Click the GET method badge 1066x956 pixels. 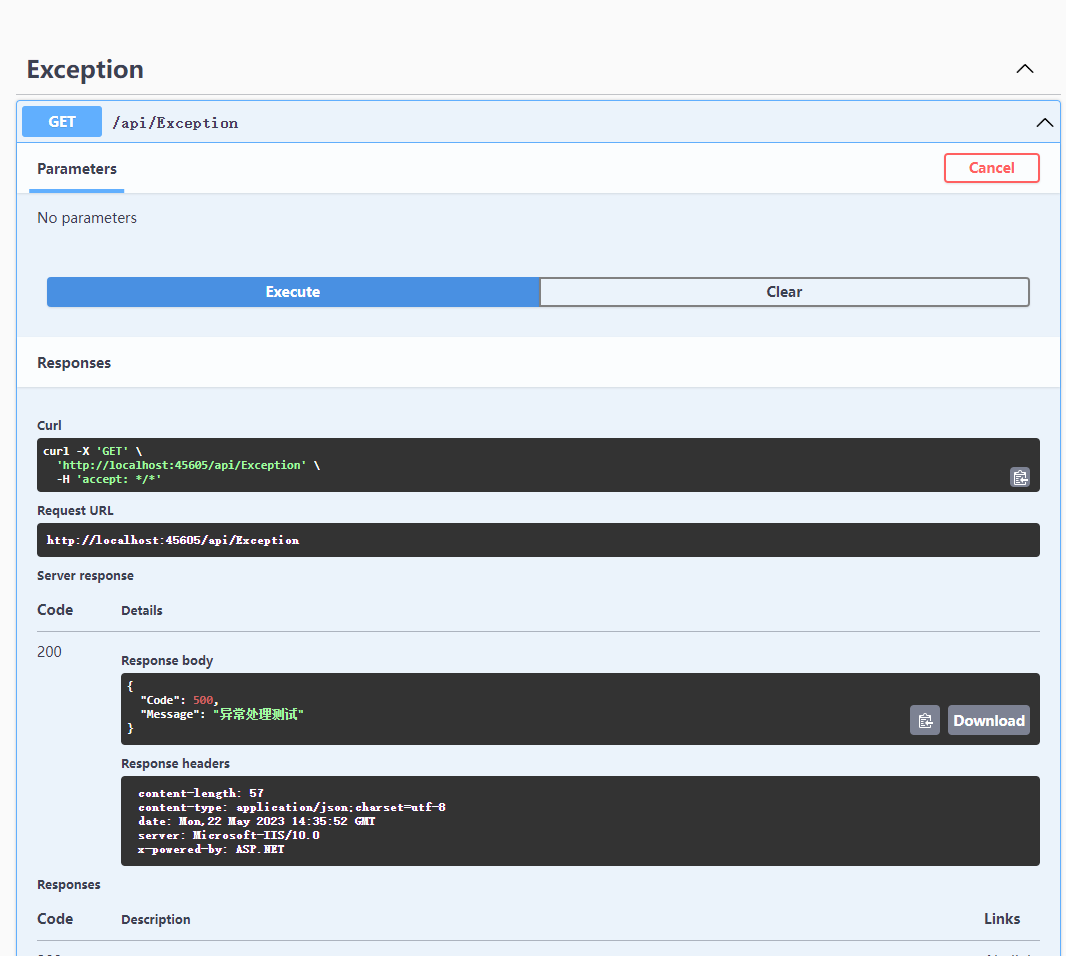click(62, 122)
